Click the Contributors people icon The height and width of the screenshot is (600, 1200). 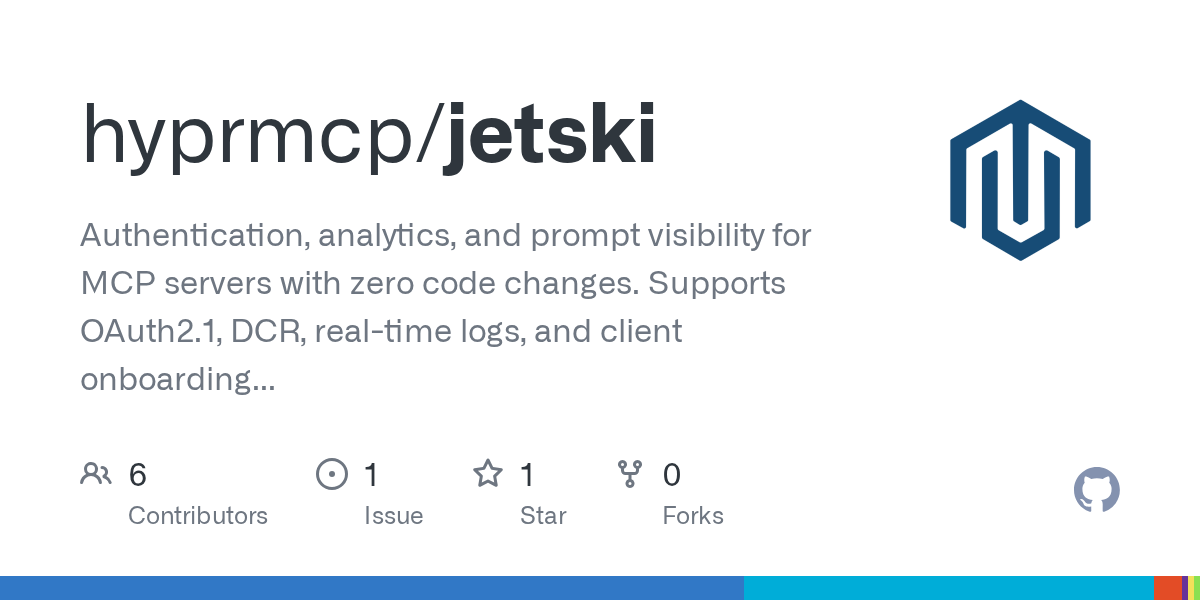pyautogui.click(x=96, y=474)
